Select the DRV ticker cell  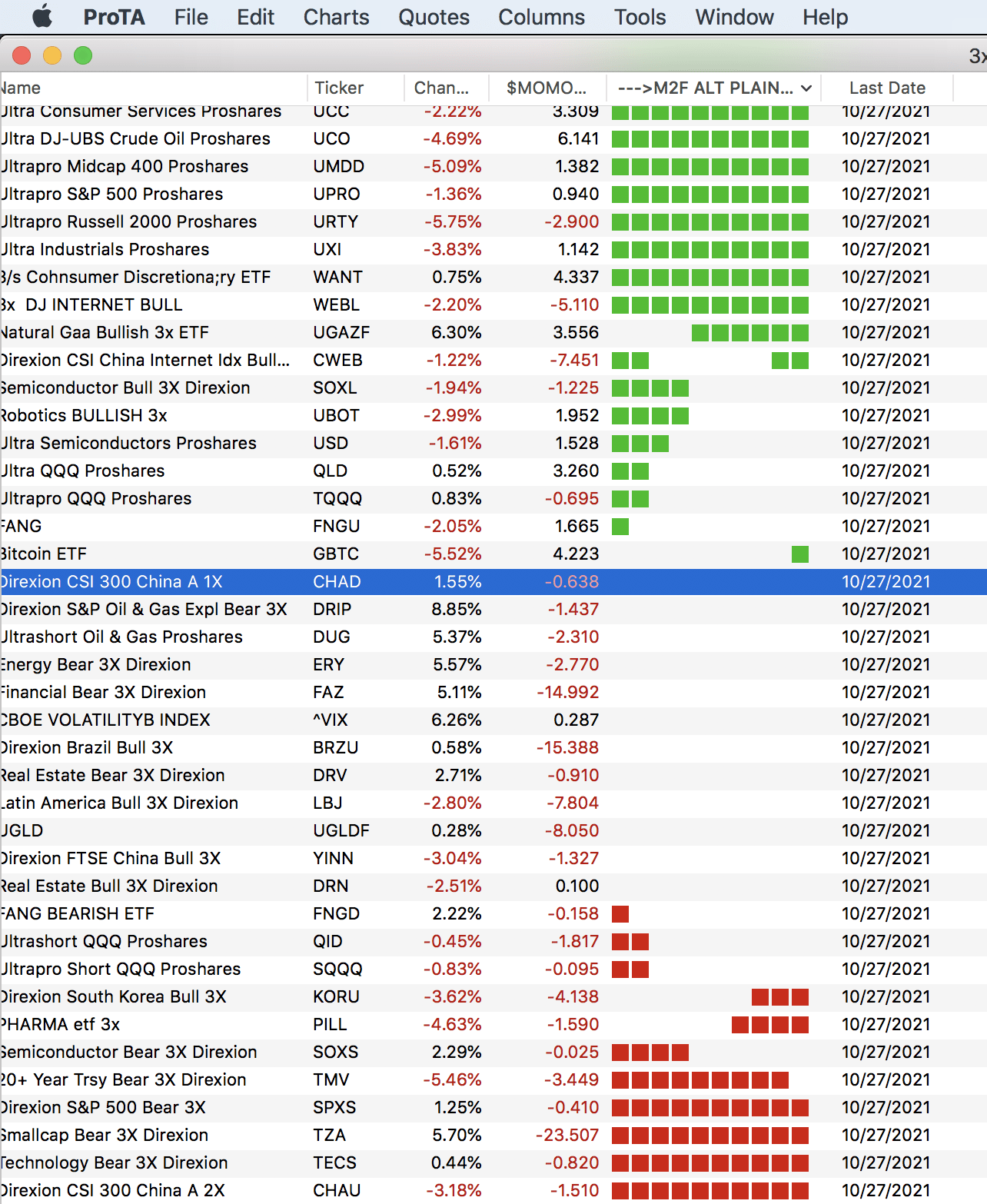point(330,775)
